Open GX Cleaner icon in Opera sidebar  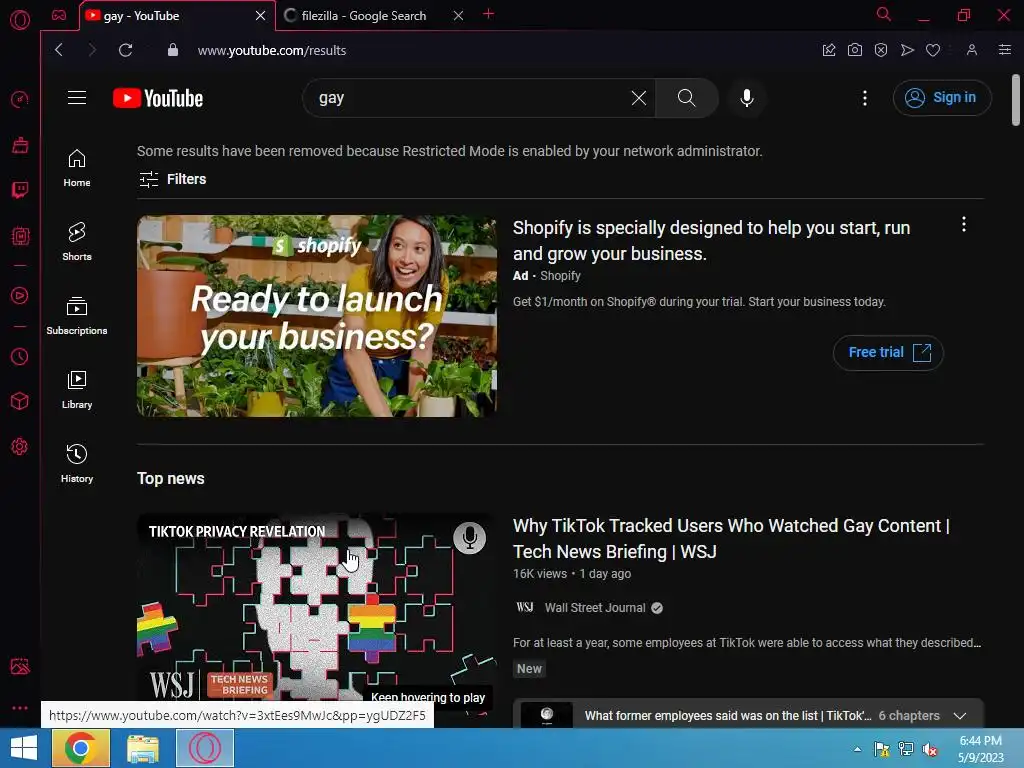20,145
